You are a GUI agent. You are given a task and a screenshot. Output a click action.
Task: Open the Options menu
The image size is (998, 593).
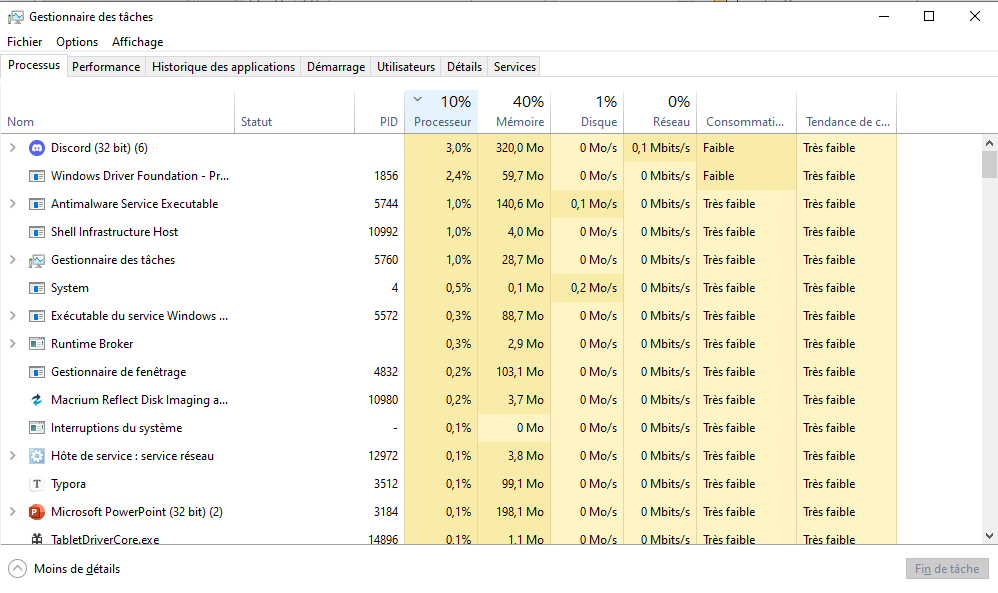tap(77, 42)
